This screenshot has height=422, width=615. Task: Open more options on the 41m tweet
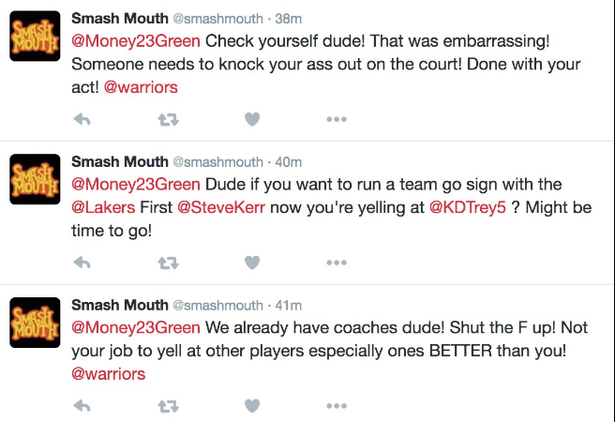[x=337, y=406]
